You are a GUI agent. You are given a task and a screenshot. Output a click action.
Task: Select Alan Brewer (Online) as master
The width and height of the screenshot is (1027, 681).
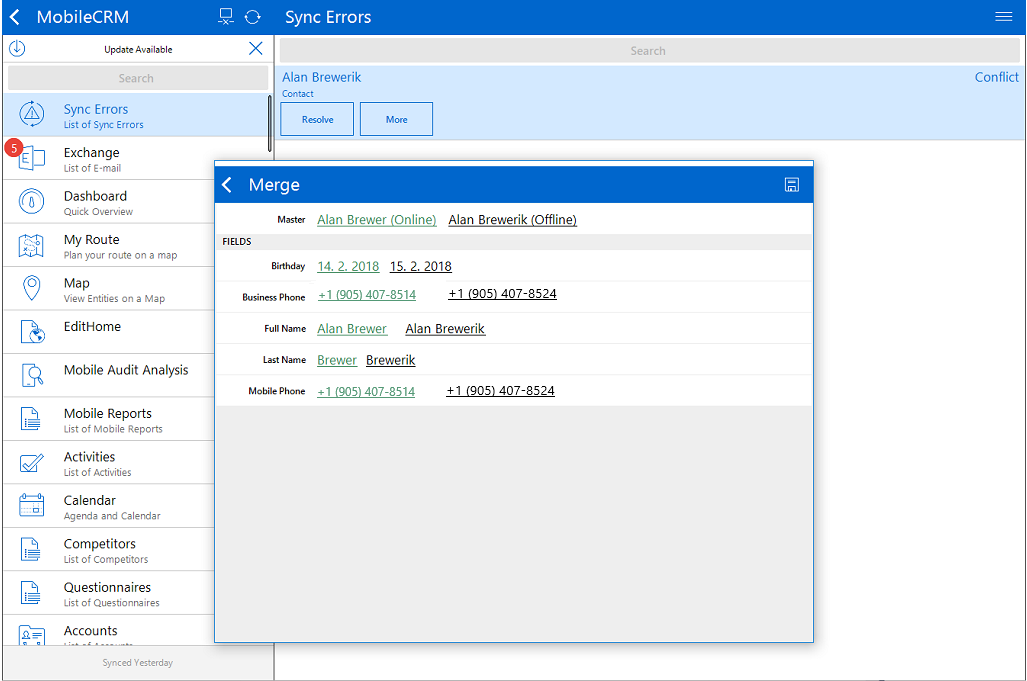(x=377, y=220)
